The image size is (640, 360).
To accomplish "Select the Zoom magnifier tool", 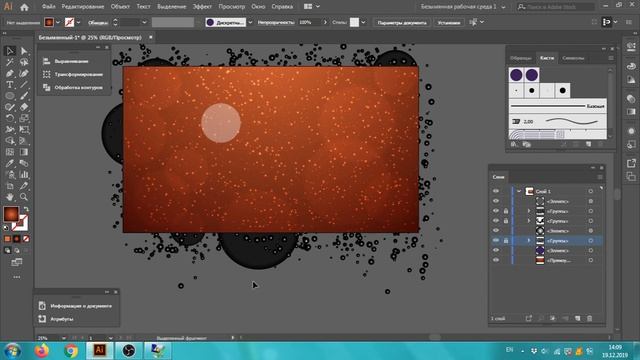I will 24,197.
